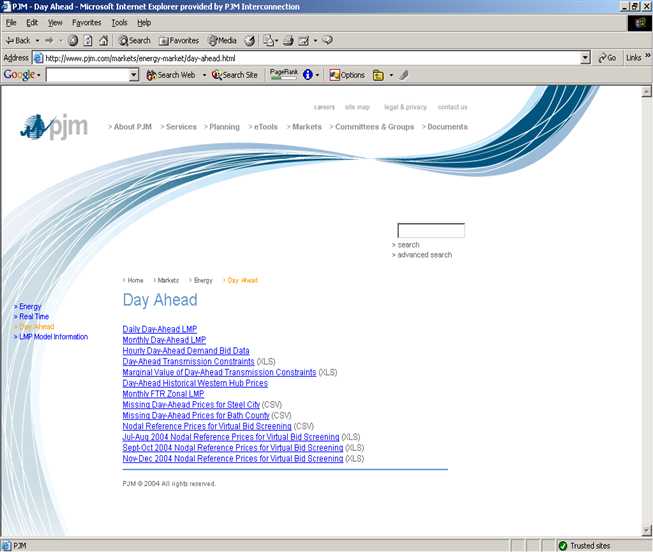Click the pjm logo
Image resolution: width=653 pixels, height=552 pixels.
tap(54, 126)
